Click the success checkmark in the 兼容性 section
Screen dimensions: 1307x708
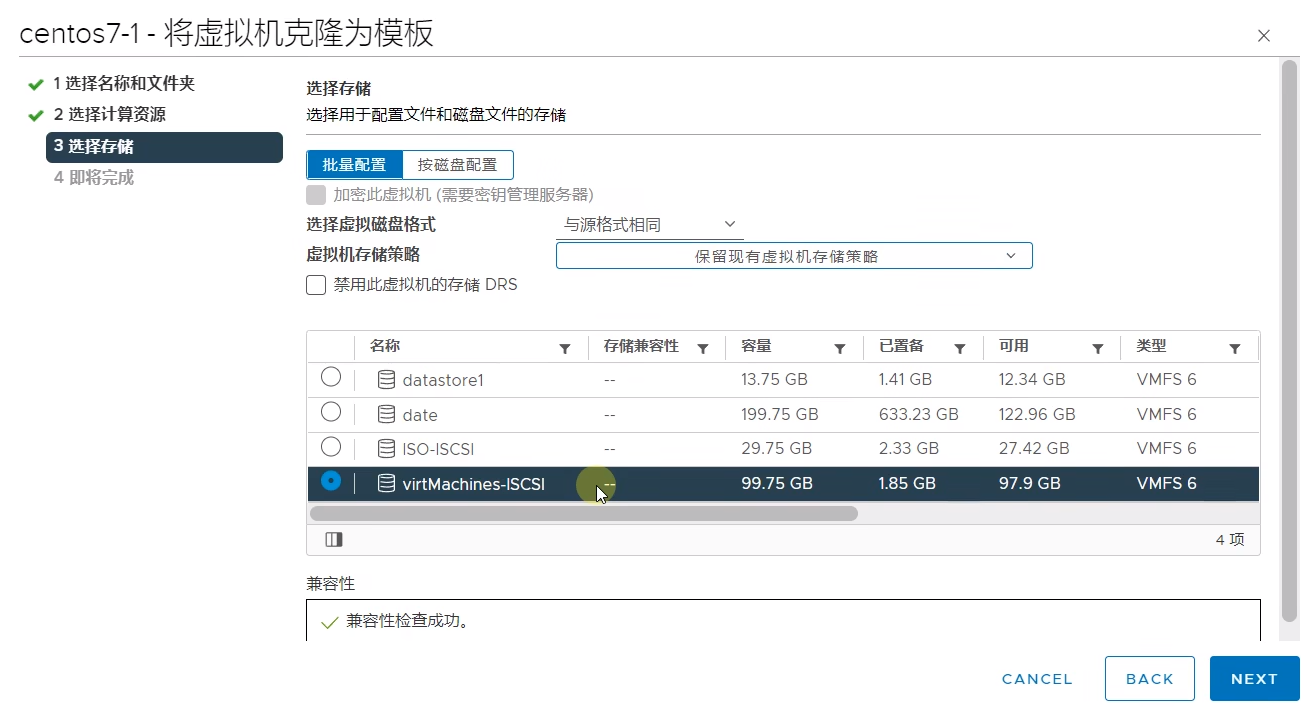coord(329,621)
